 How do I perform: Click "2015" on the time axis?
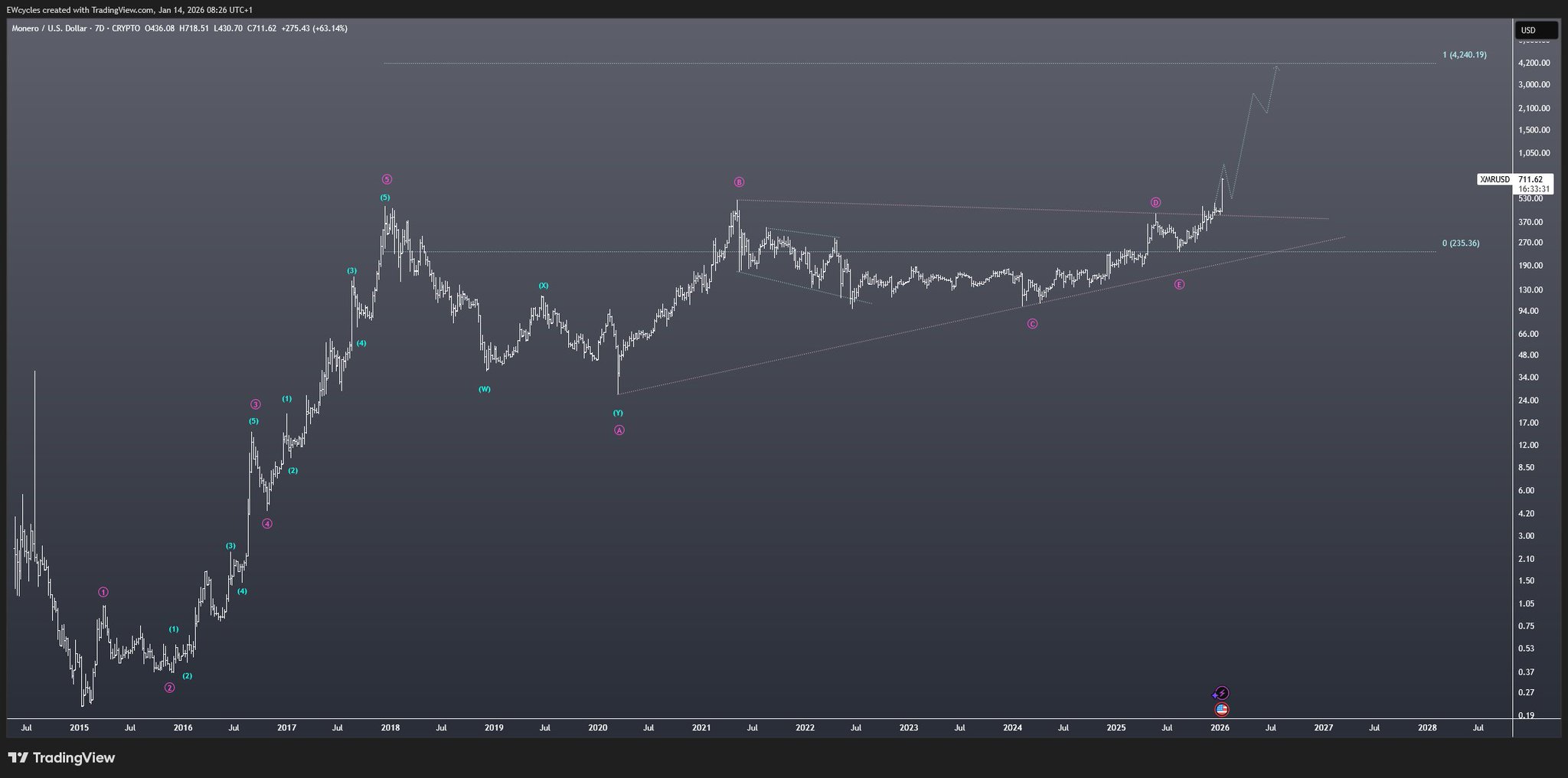click(x=79, y=728)
